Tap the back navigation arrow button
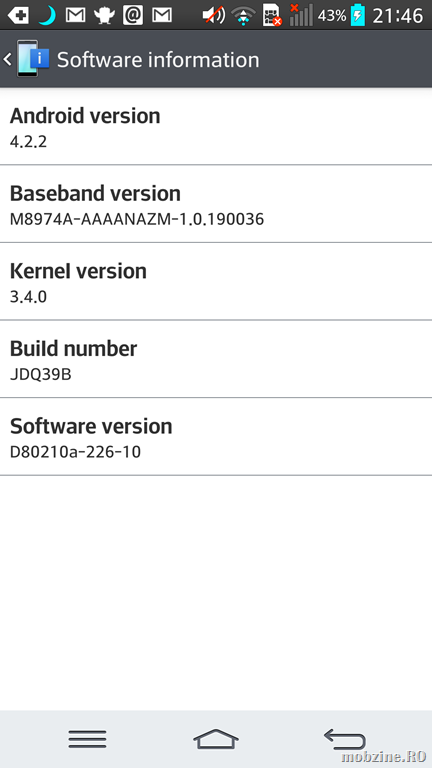The height and width of the screenshot is (768, 432). click(344, 739)
